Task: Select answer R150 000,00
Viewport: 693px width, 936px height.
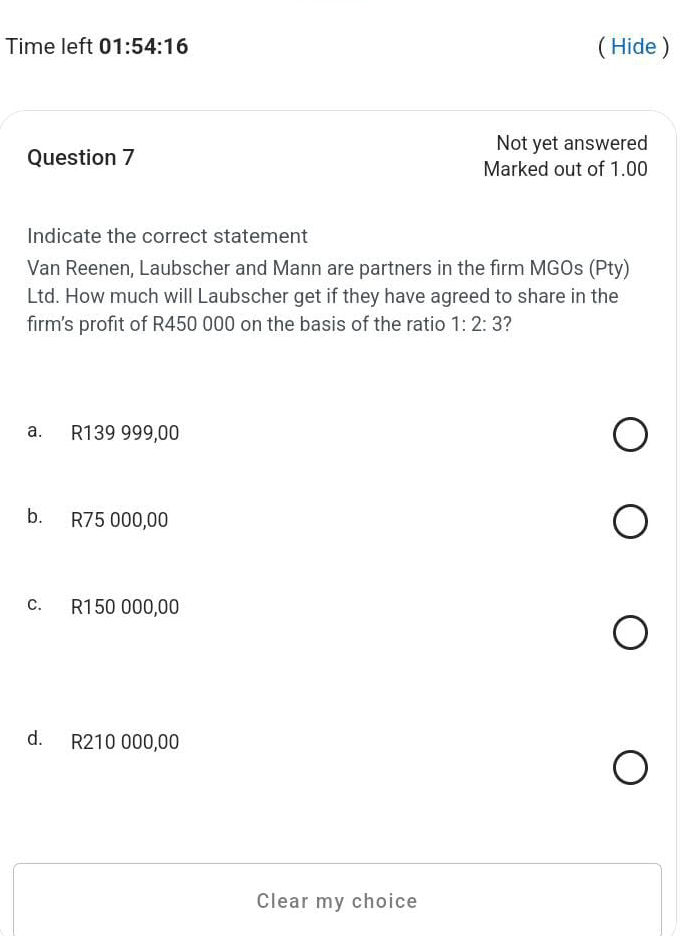Action: tap(124, 607)
